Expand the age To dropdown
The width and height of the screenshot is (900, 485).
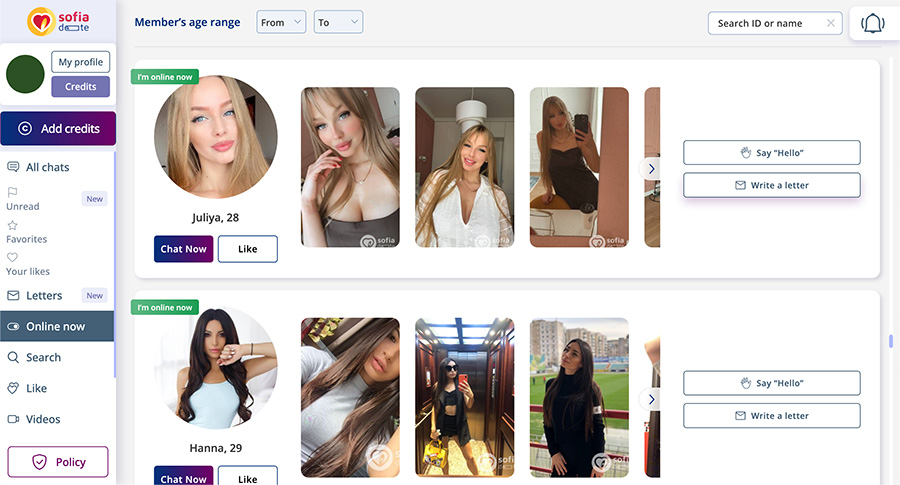338,23
